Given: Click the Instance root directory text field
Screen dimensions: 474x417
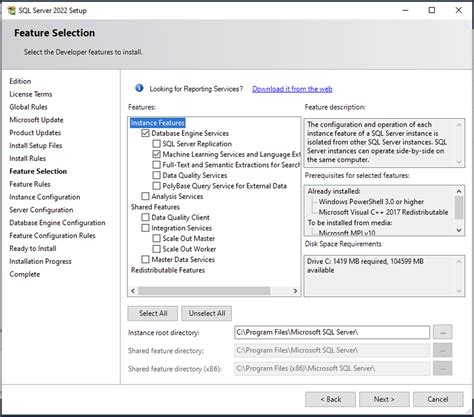Looking at the screenshot, I should 332,332.
